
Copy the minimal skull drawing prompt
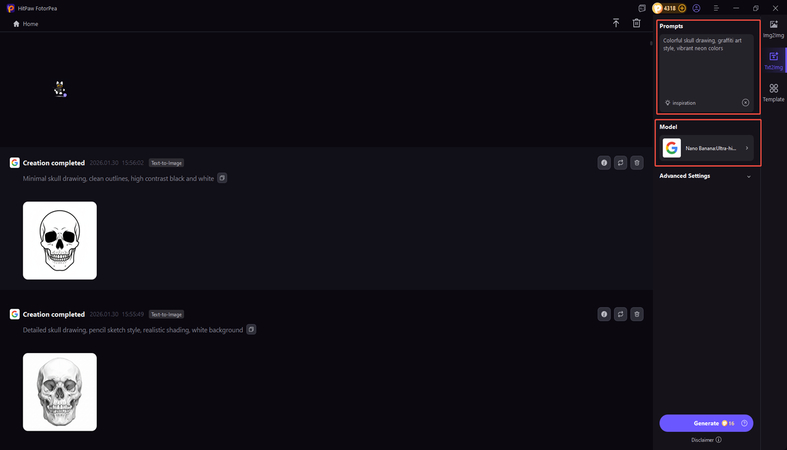222,178
